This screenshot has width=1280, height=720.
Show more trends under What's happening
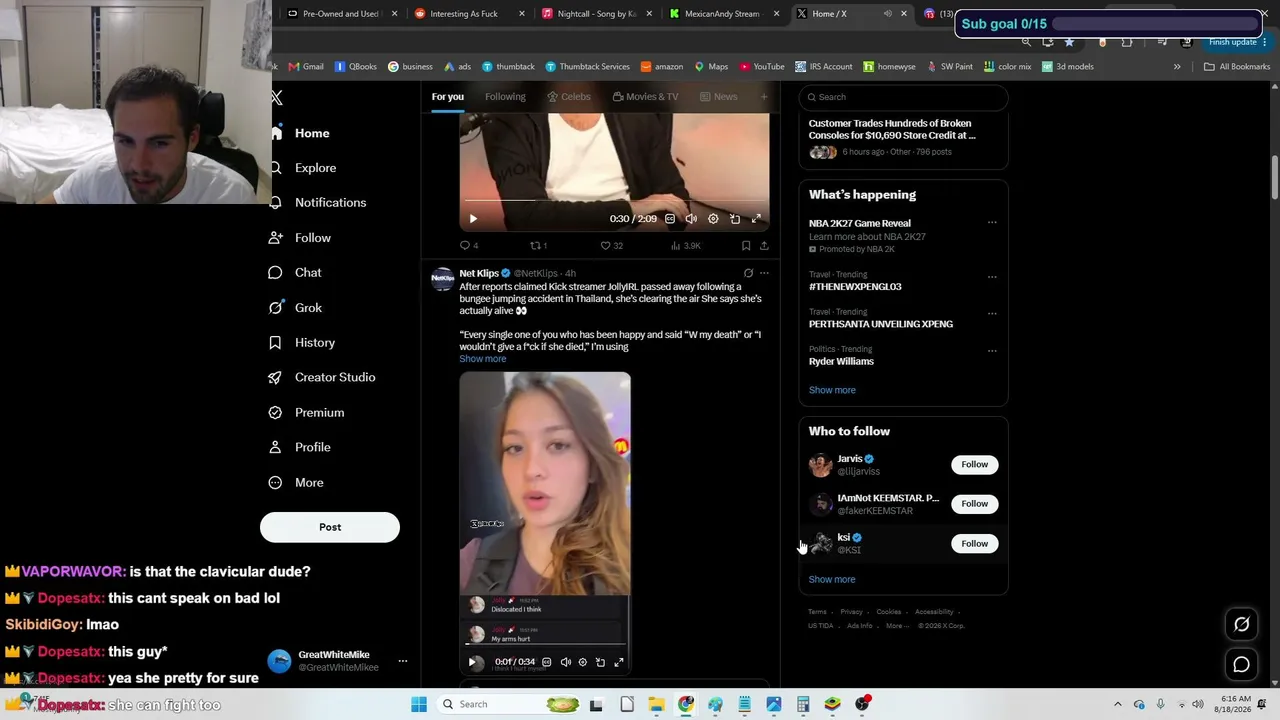(832, 390)
